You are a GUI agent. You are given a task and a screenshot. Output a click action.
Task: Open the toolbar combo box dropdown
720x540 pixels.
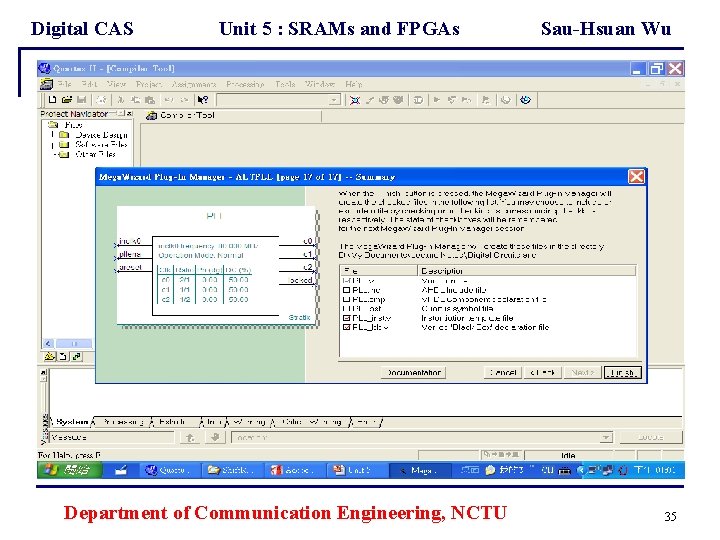coord(335,100)
